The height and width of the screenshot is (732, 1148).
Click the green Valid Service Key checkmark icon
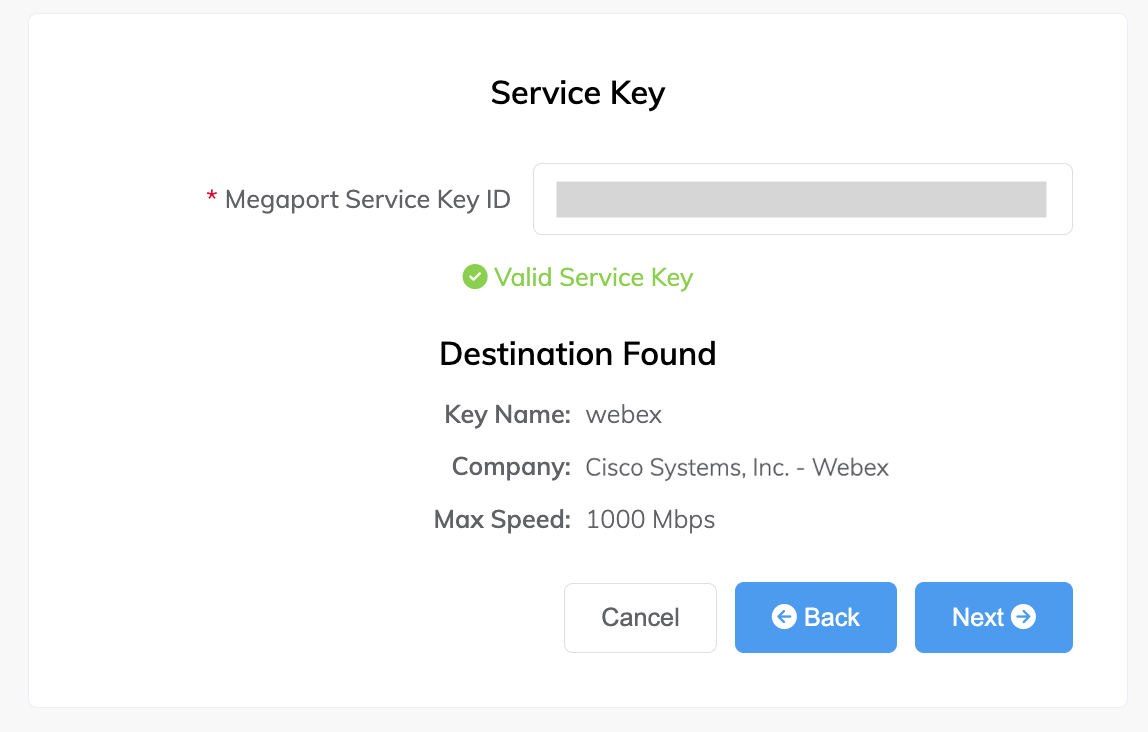coord(474,277)
